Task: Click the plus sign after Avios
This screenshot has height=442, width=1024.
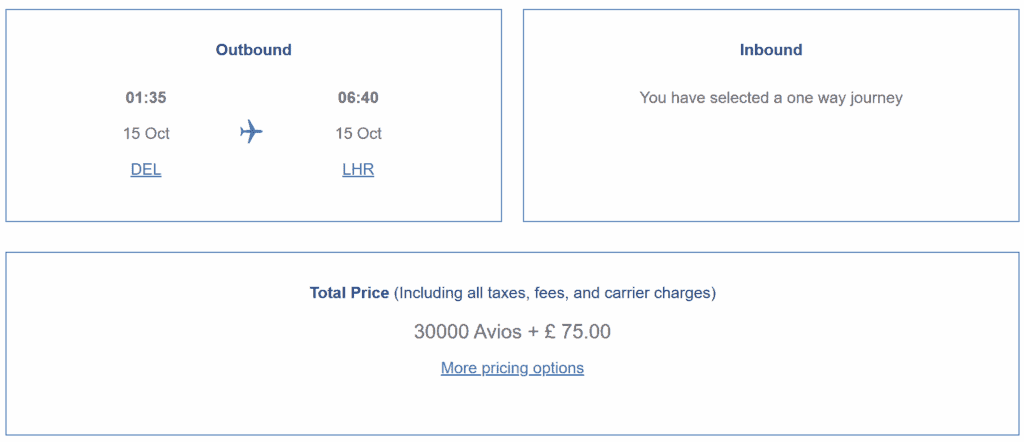Action: click(532, 332)
